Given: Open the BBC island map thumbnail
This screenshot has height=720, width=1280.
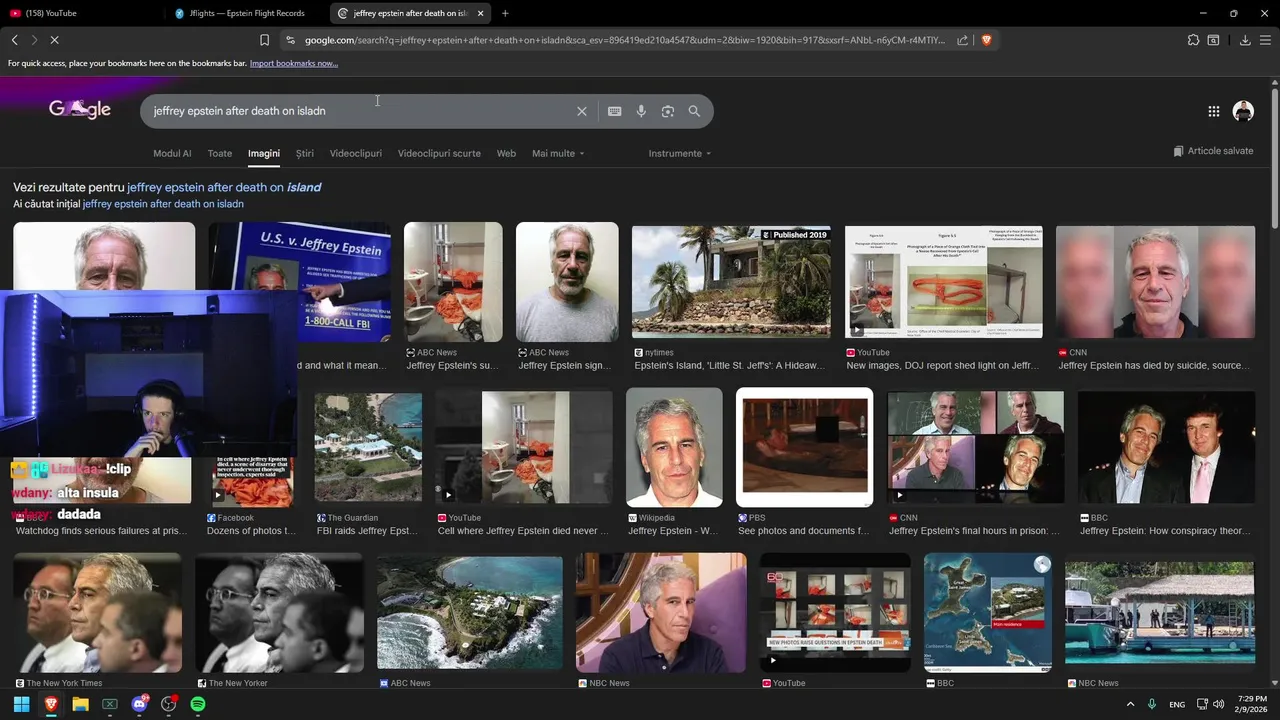Looking at the screenshot, I should [988, 611].
